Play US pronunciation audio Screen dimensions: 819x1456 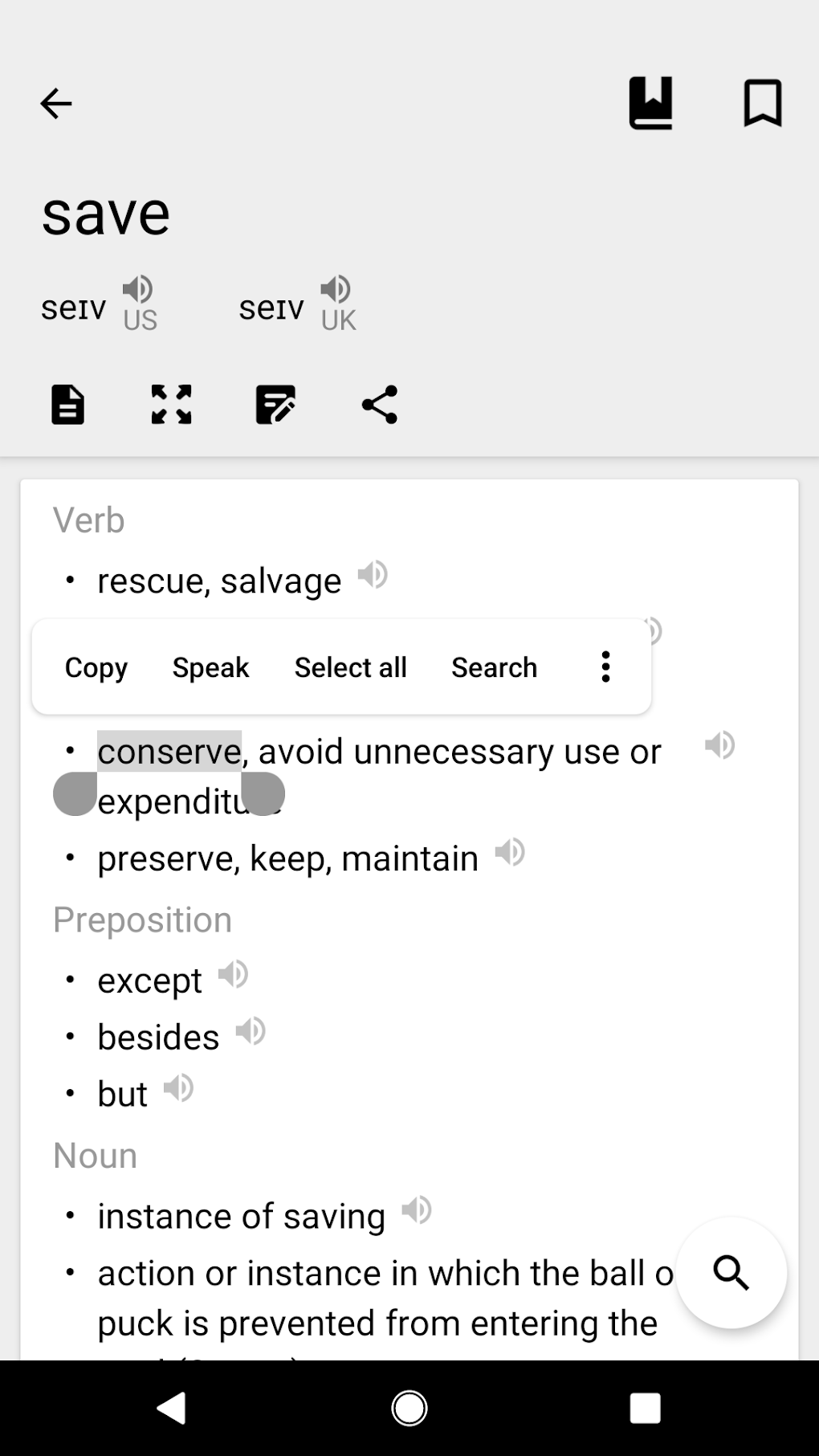click(138, 289)
